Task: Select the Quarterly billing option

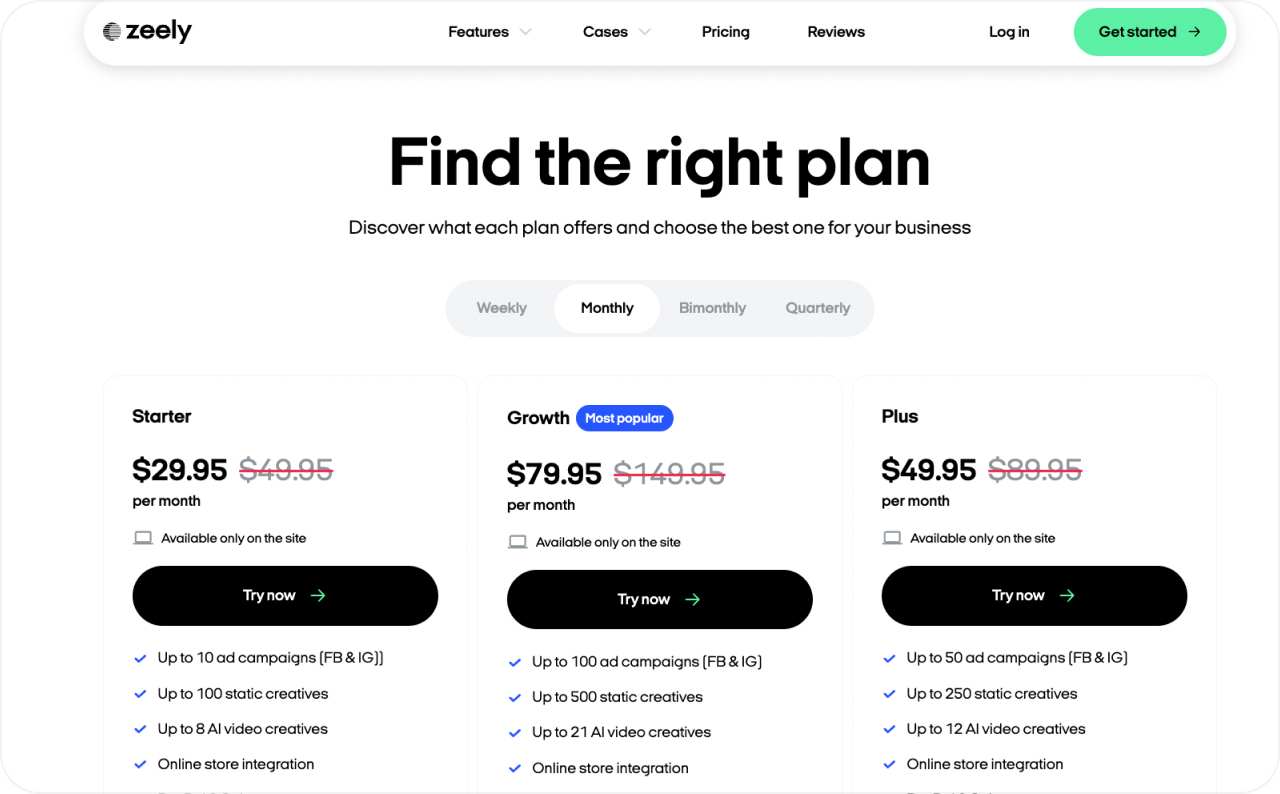Action: pos(818,308)
